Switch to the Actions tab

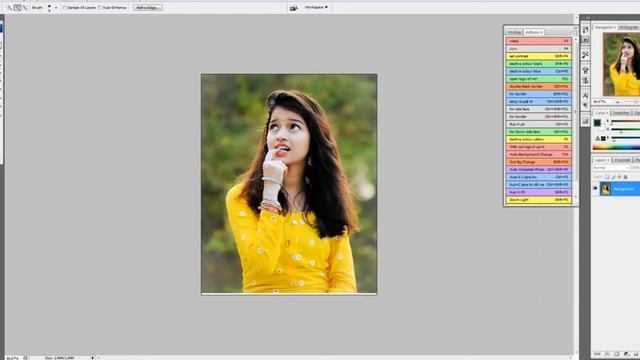[x=533, y=32]
